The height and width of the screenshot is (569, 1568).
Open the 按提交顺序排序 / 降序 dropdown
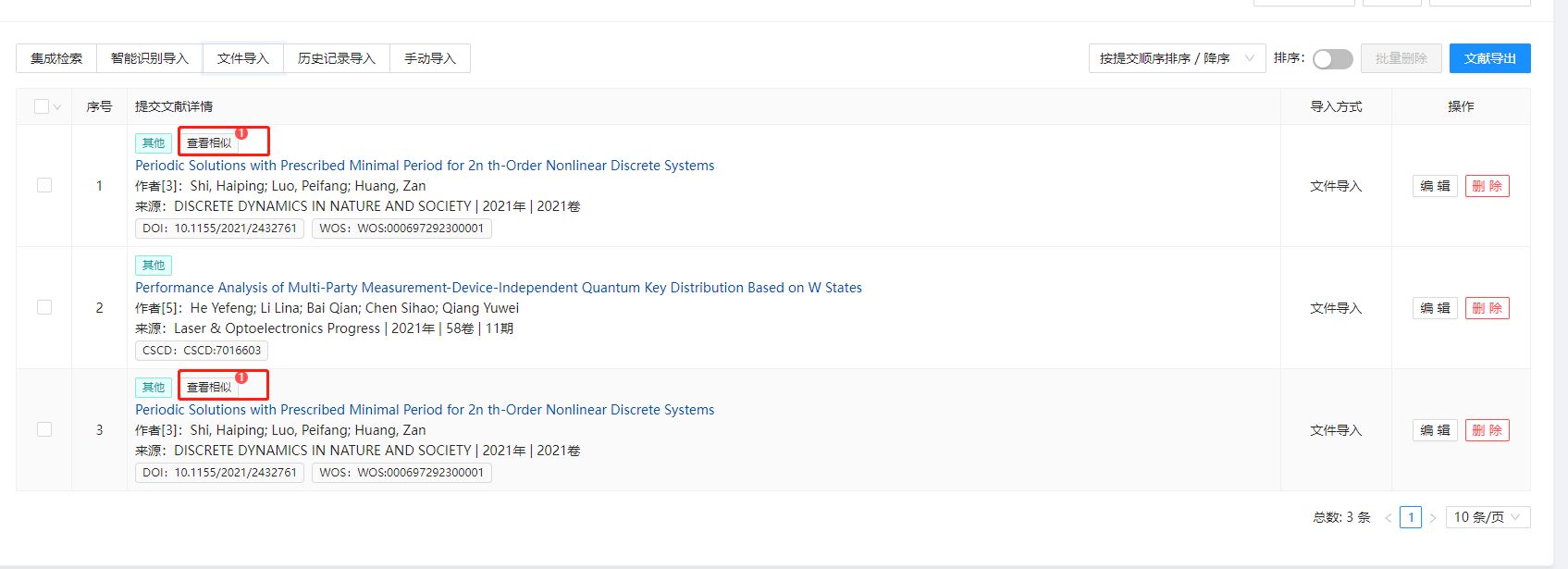coord(1177,58)
